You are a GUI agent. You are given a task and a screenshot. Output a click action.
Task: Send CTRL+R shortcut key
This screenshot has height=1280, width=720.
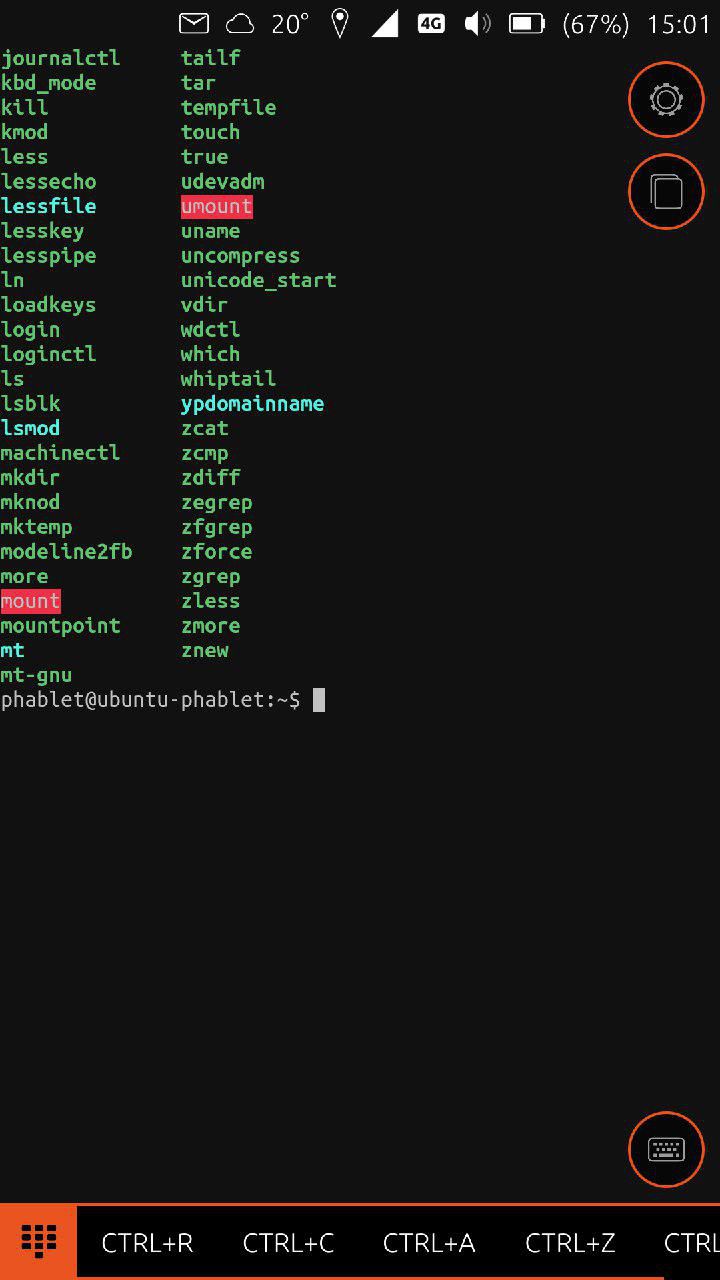pos(147,1243)
